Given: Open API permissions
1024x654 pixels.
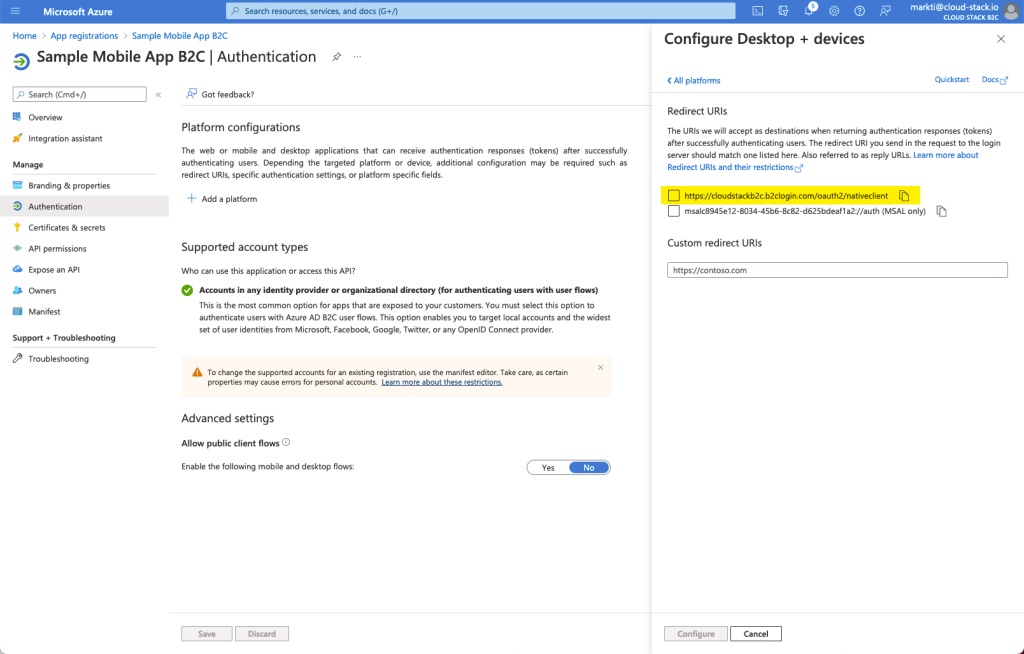Looking at the screenshot, I should click(x=57, y=248).
